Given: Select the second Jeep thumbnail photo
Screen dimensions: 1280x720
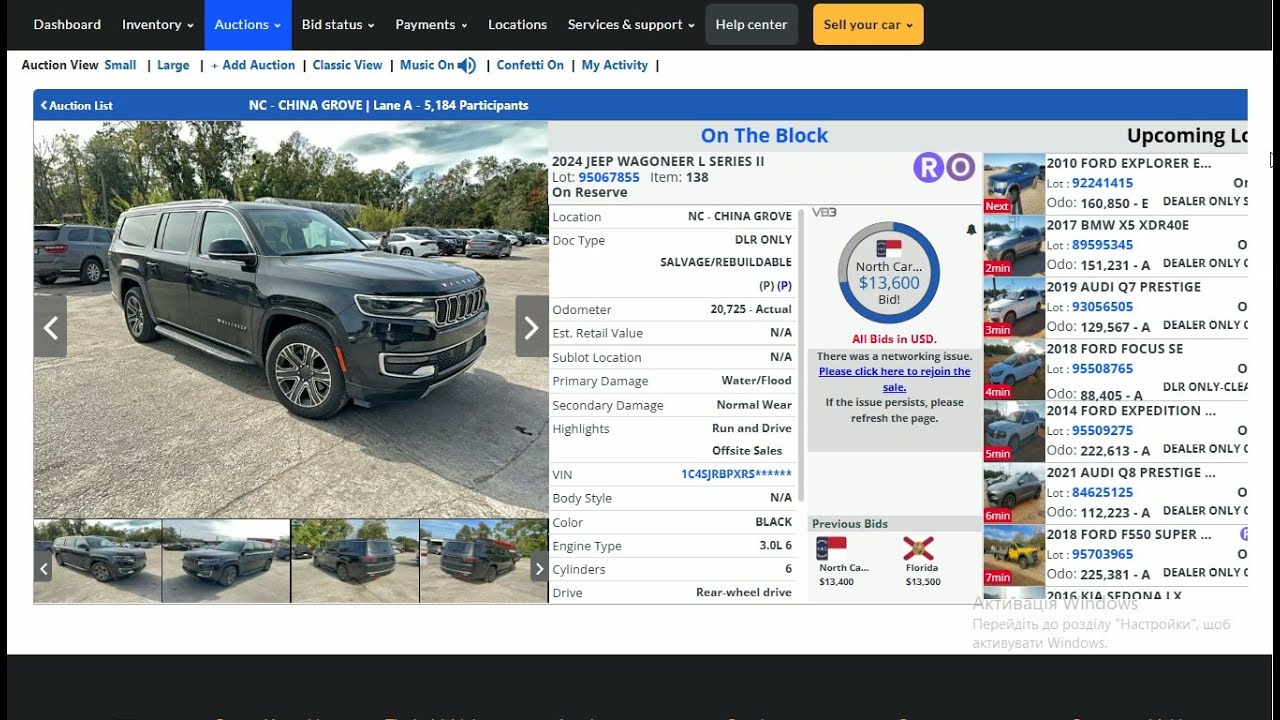Looking at the screenshot, I should (226, 560).
